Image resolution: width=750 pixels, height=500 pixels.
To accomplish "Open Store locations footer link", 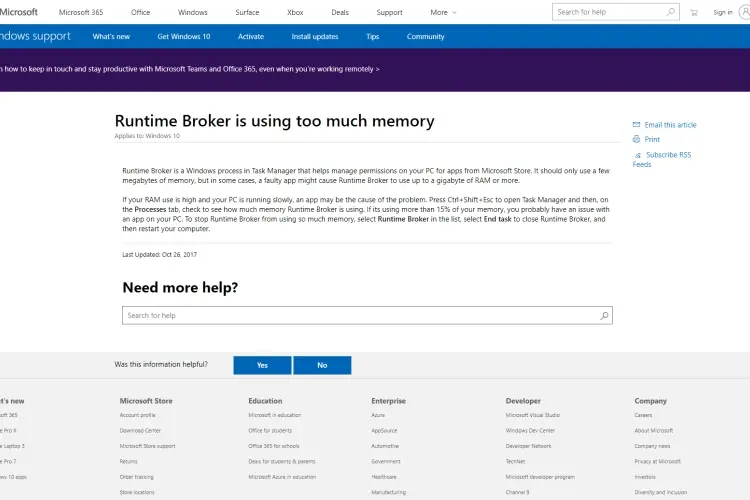I will coord(137,492).
